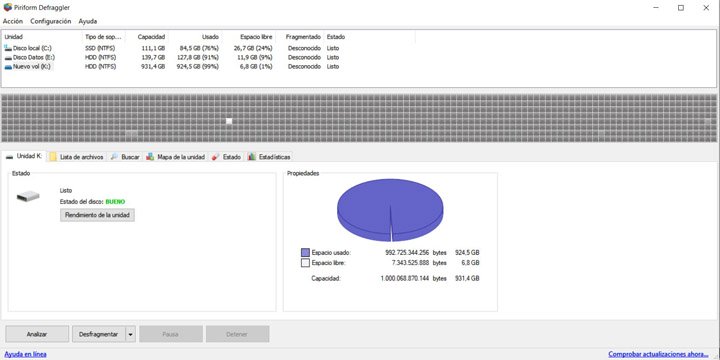Click the blocks icon of Mapa de la unidad tab
Image resolution: width=720 pixels, height=360 pixels.
click(150, 157)
